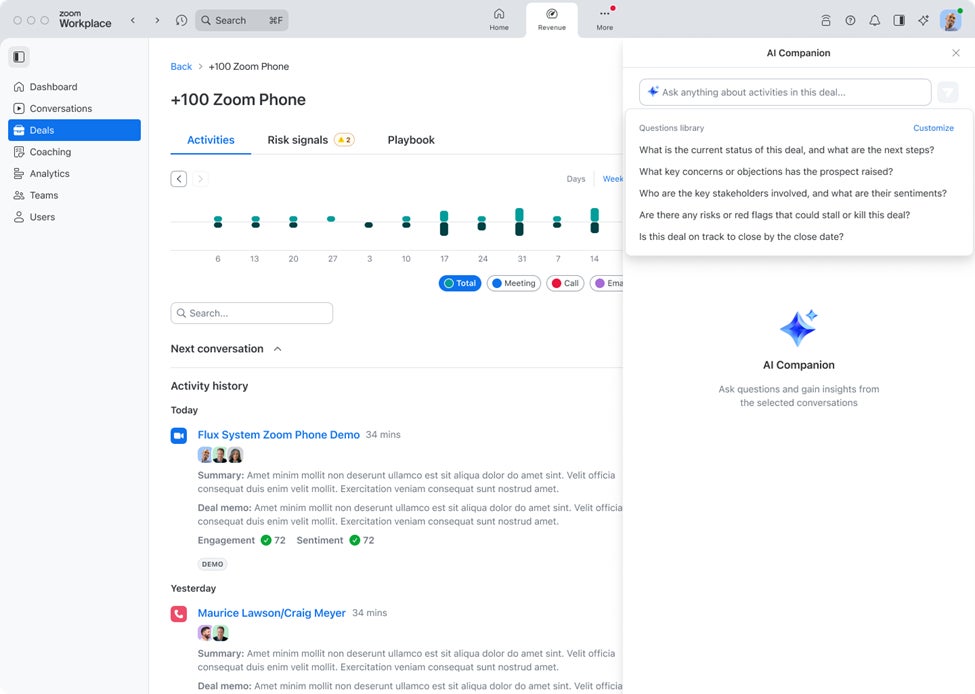
Task: Click the Back breadcrumb link
Action: pos(181,67)
